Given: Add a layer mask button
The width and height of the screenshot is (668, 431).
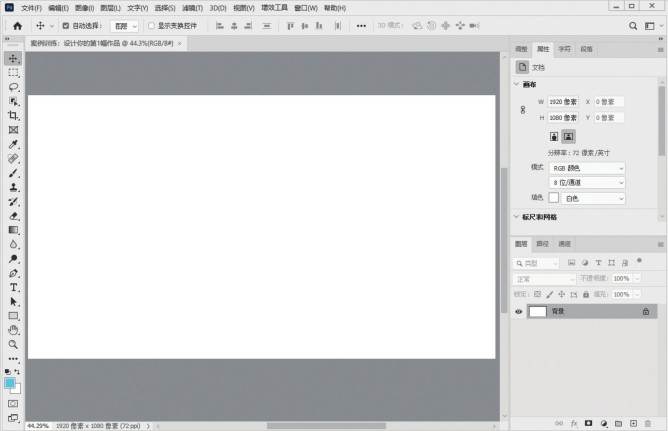Looking at the screenshot, I should 588,423.
